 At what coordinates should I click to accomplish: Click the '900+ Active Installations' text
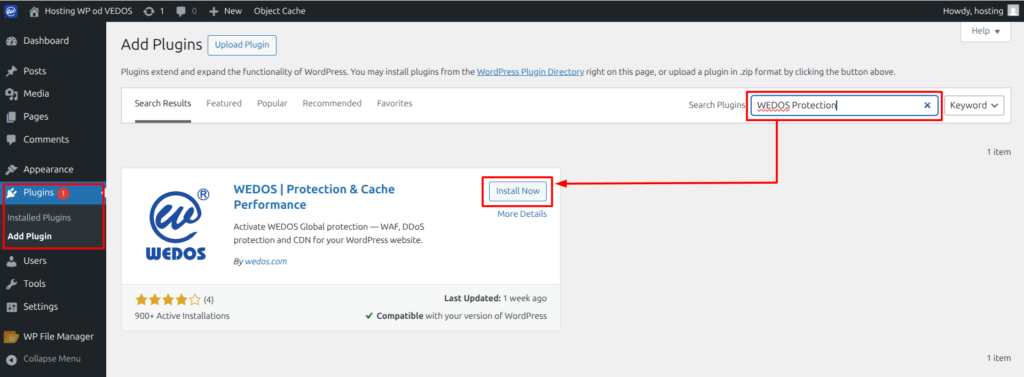(182, 316)
